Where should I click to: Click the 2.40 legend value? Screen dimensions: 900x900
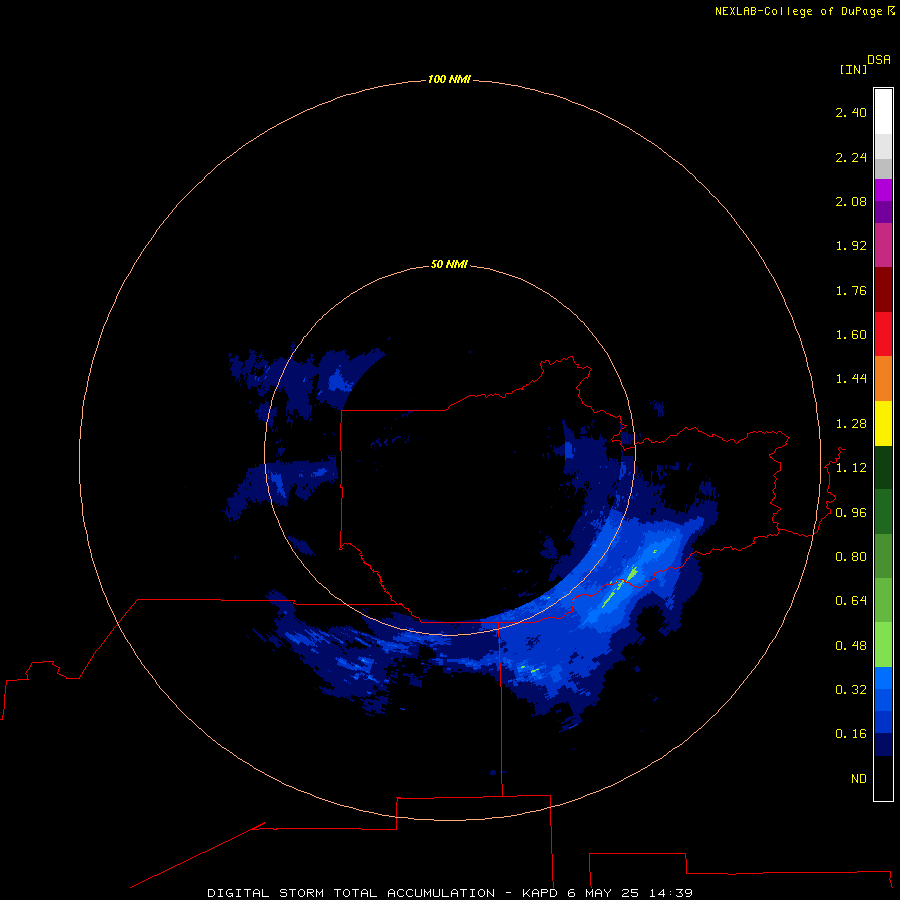pos(851,112)
